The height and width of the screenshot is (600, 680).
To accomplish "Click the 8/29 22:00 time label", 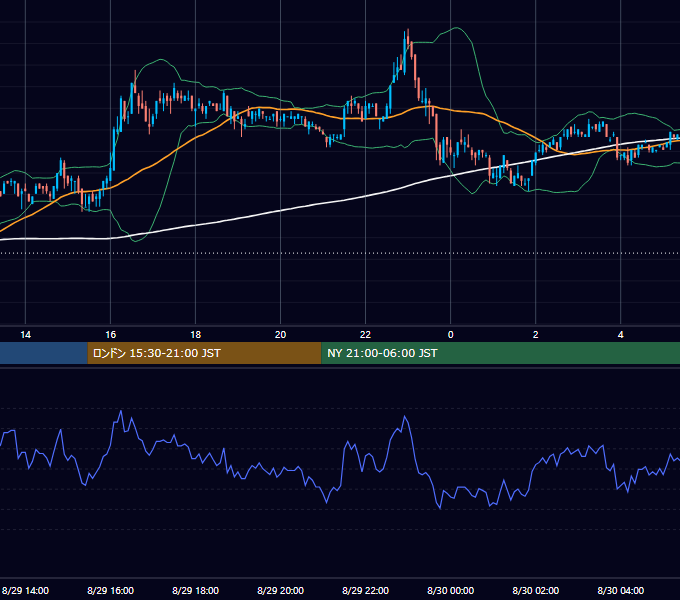I will pyautogui.click(x=366, y=590).
